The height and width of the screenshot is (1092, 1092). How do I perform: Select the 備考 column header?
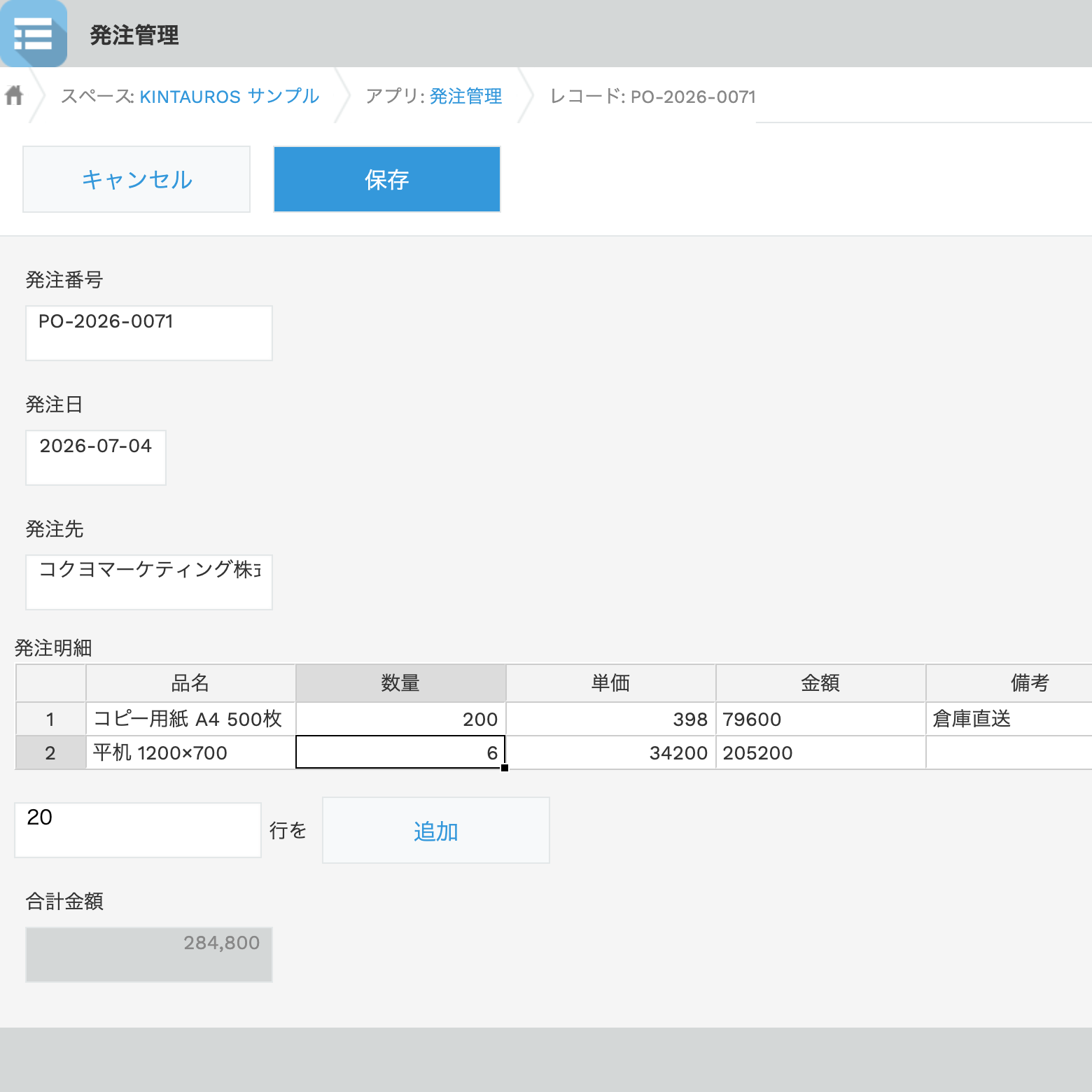tap(1009, 683)
